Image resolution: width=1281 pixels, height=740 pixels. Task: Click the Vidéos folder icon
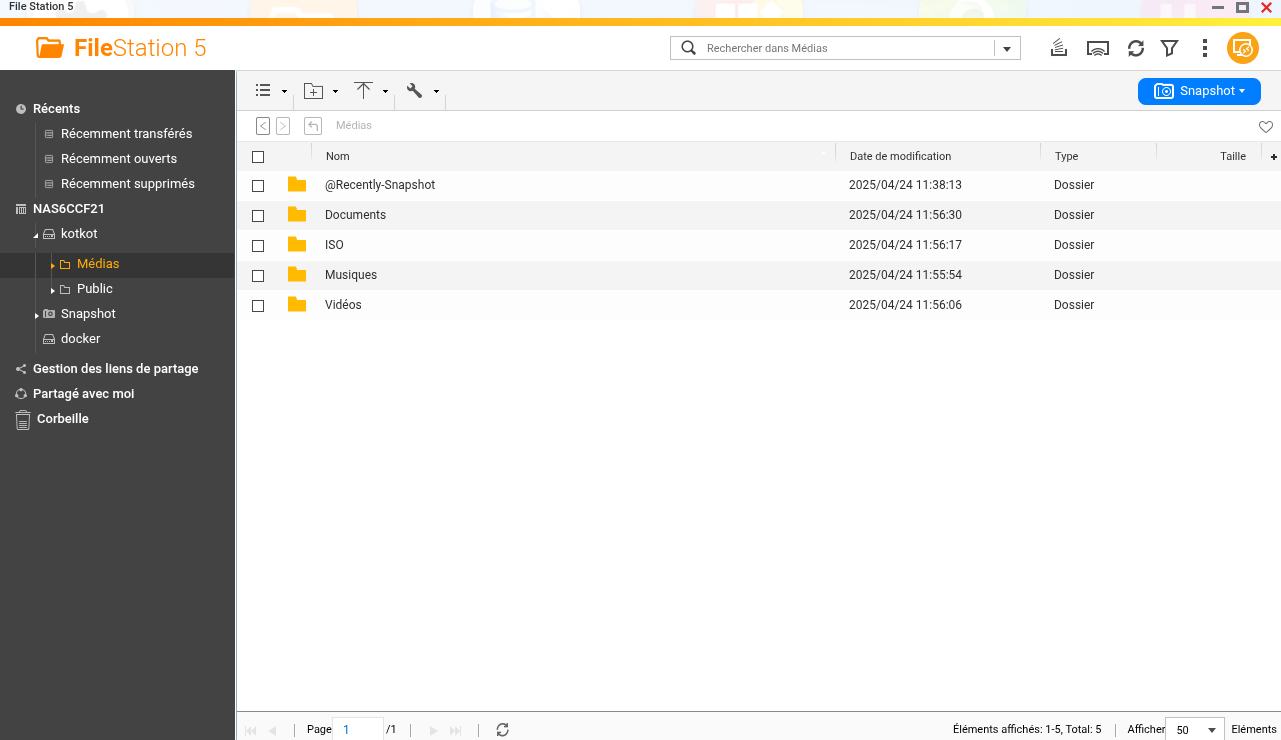297,305
